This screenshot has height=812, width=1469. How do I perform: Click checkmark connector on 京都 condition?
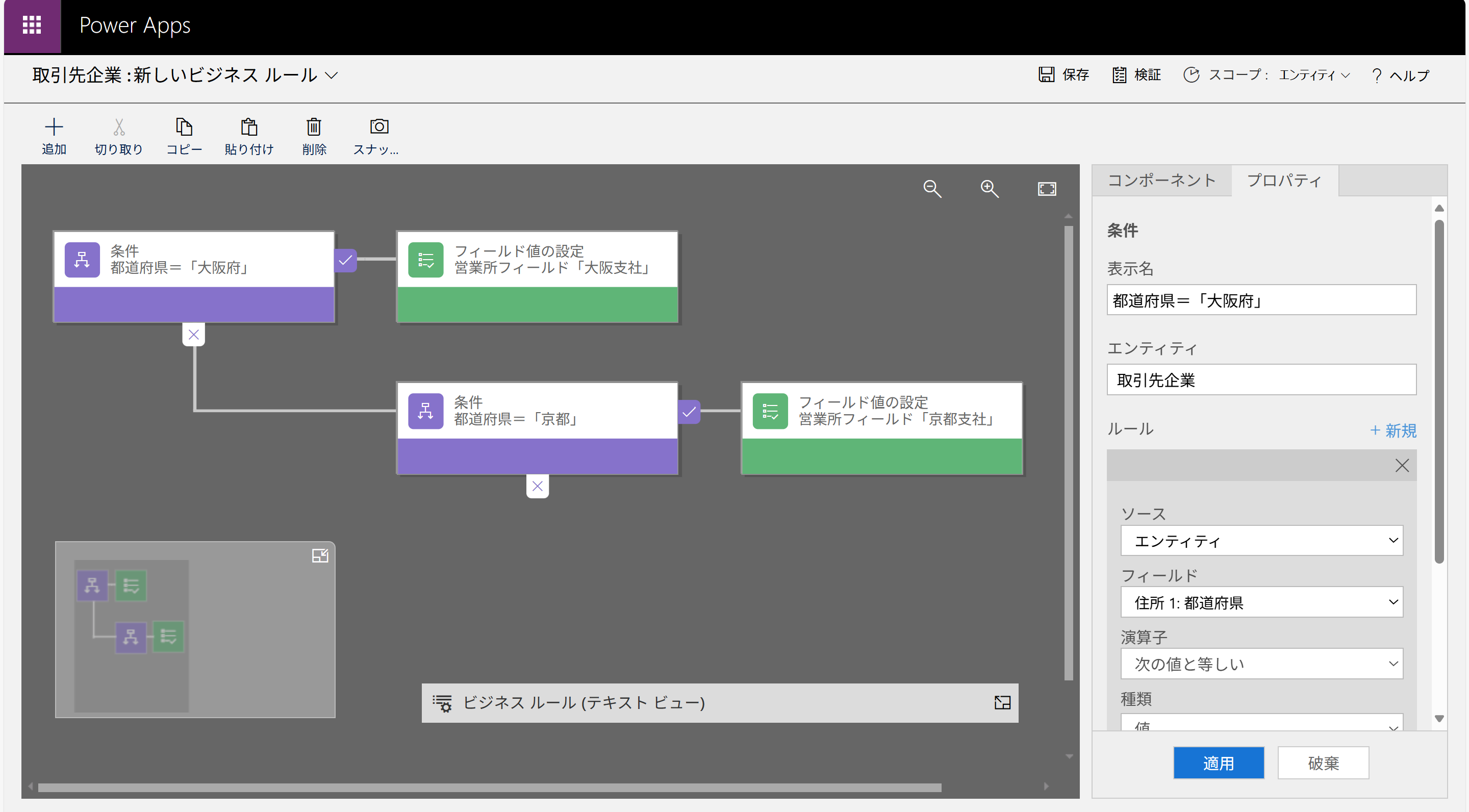pyautogui.click(x=689, y=412)
